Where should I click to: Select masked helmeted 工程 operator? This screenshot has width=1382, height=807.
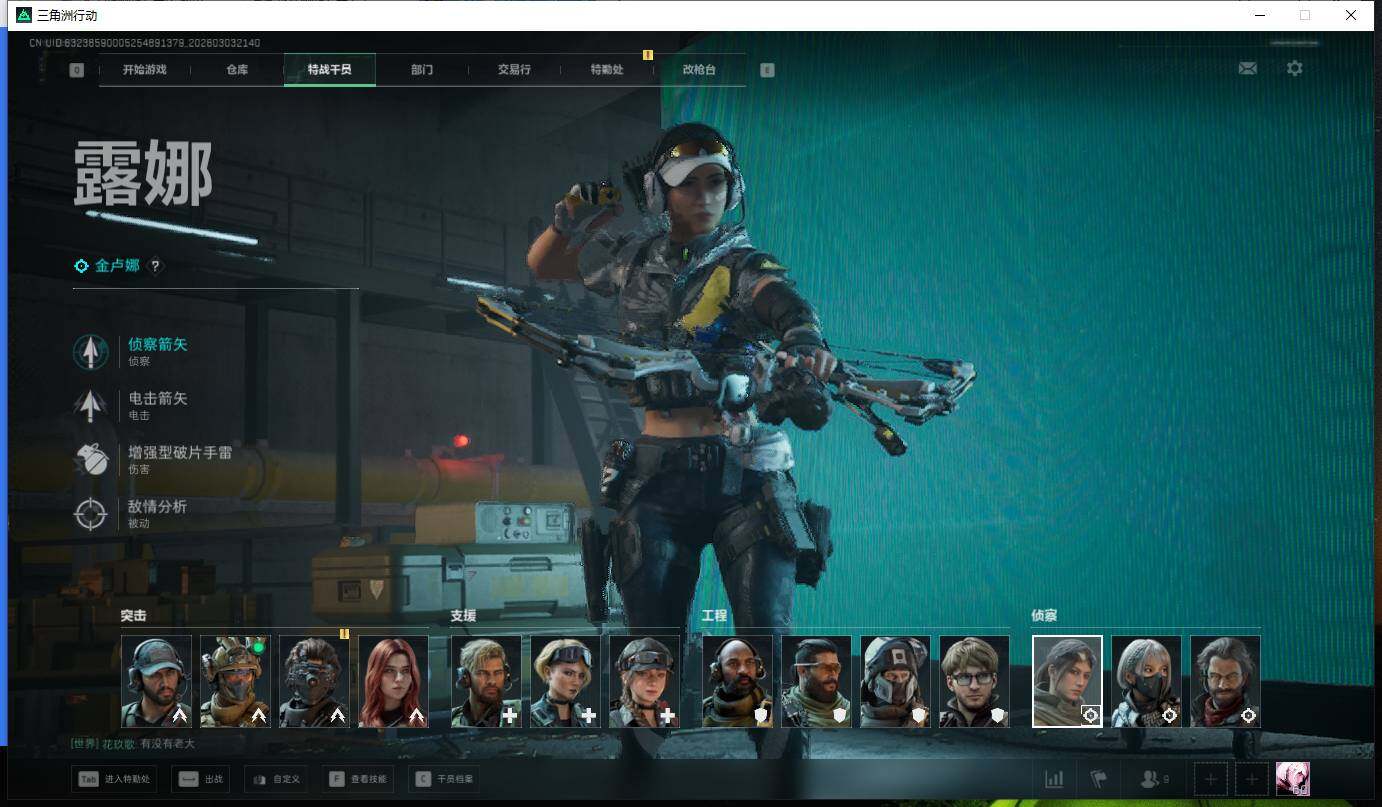[895, 681]
